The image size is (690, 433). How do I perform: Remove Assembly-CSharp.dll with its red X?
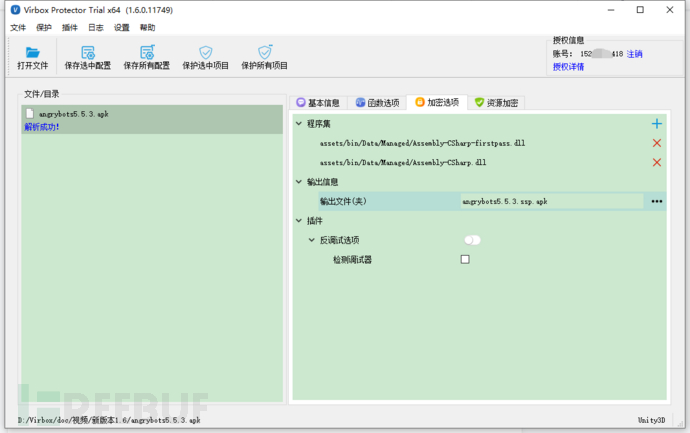(x=657, y=162)
